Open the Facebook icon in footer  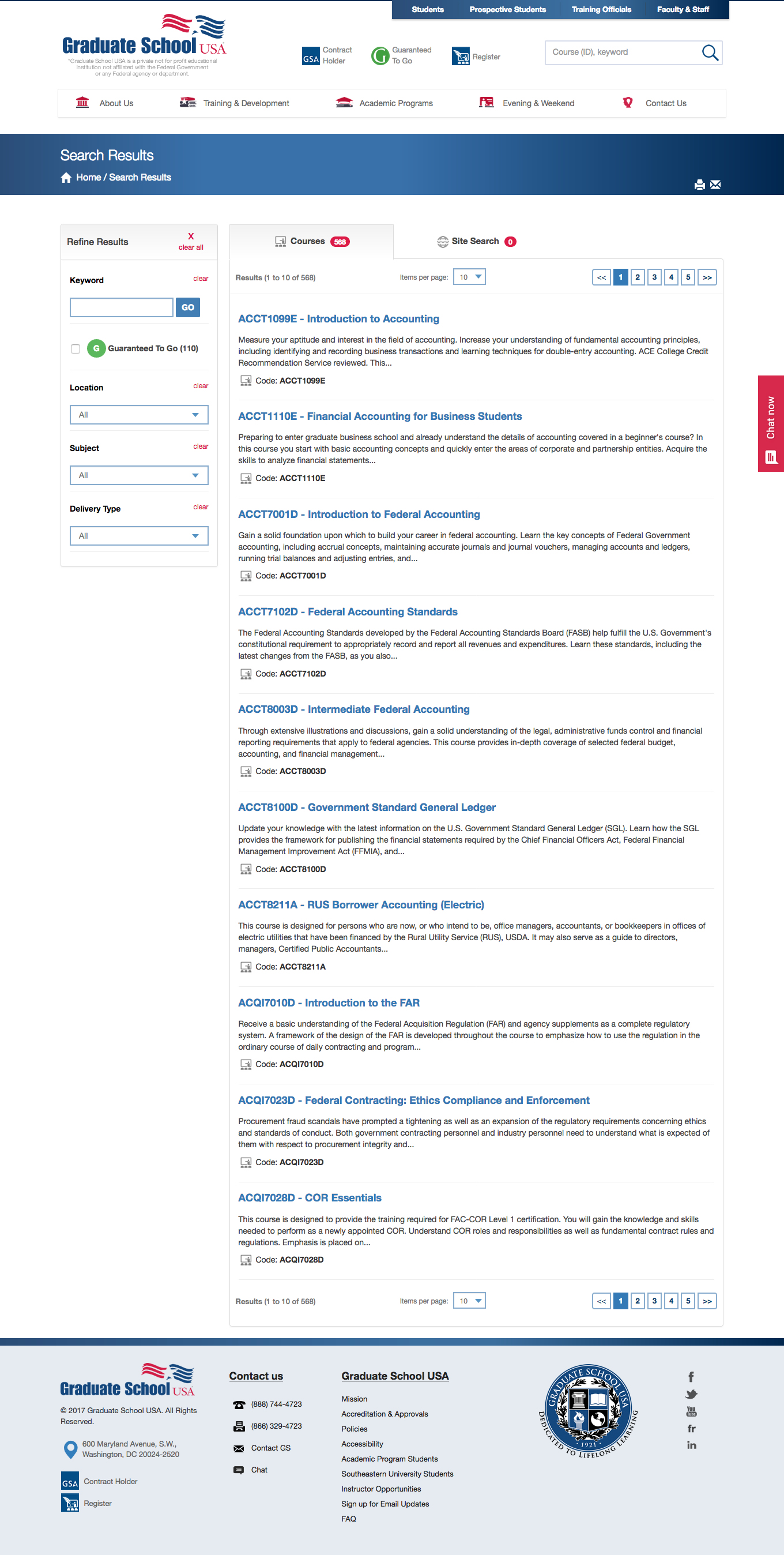coord(691,1377)
